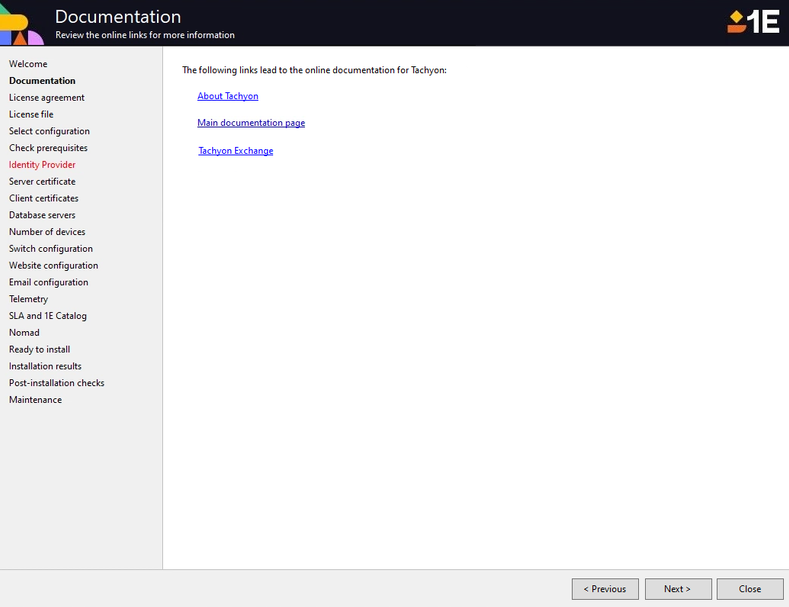Select Switch configuration in the sidebar

tap(51, 249)
